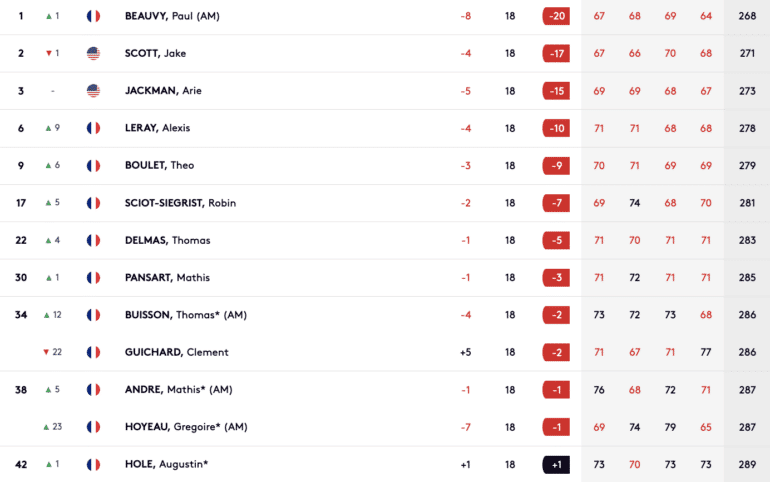
Task: Click the red -20 total score badge
Action: [x=556, y=16]
